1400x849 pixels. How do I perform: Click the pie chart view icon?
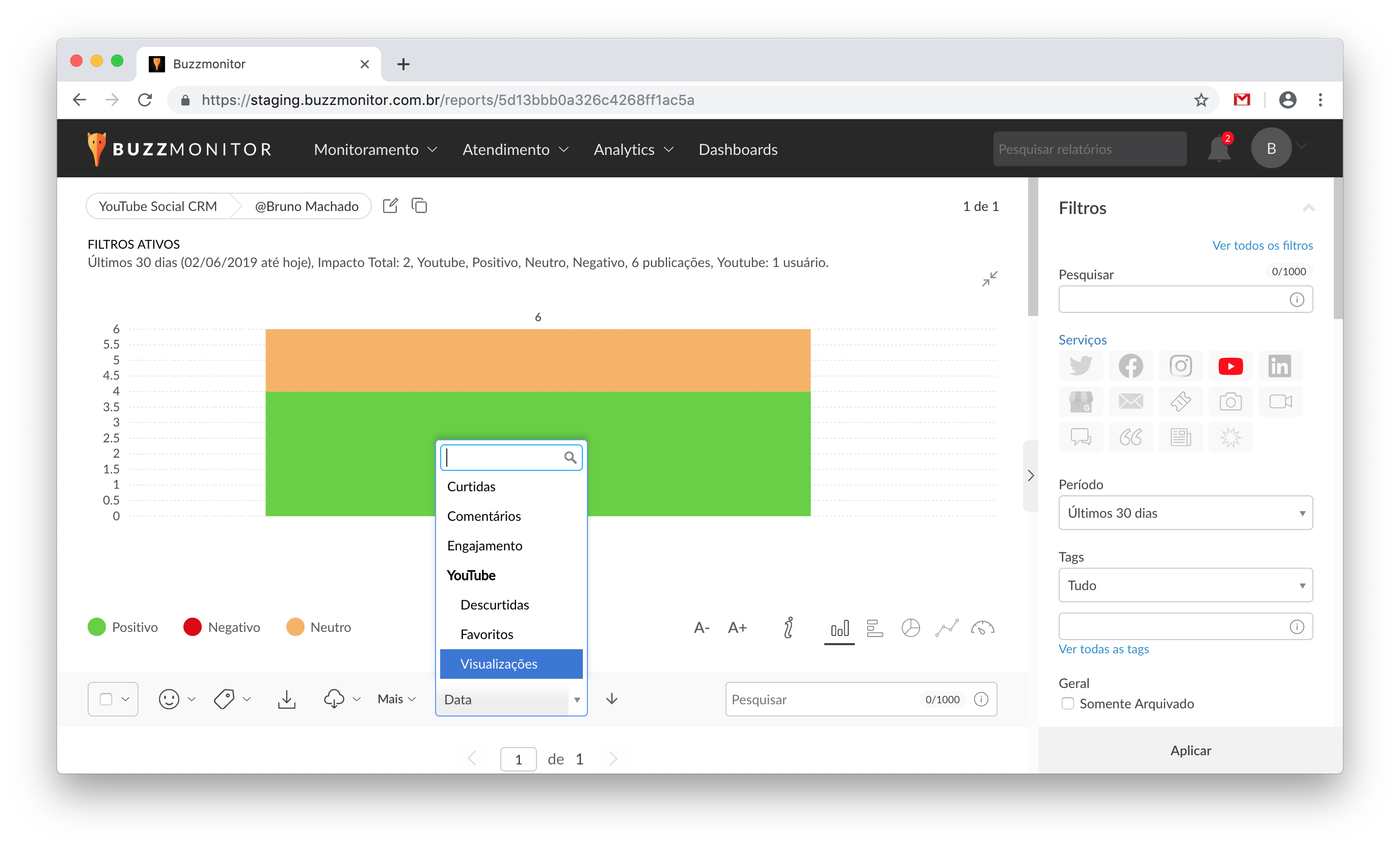[x=910, y=627]
